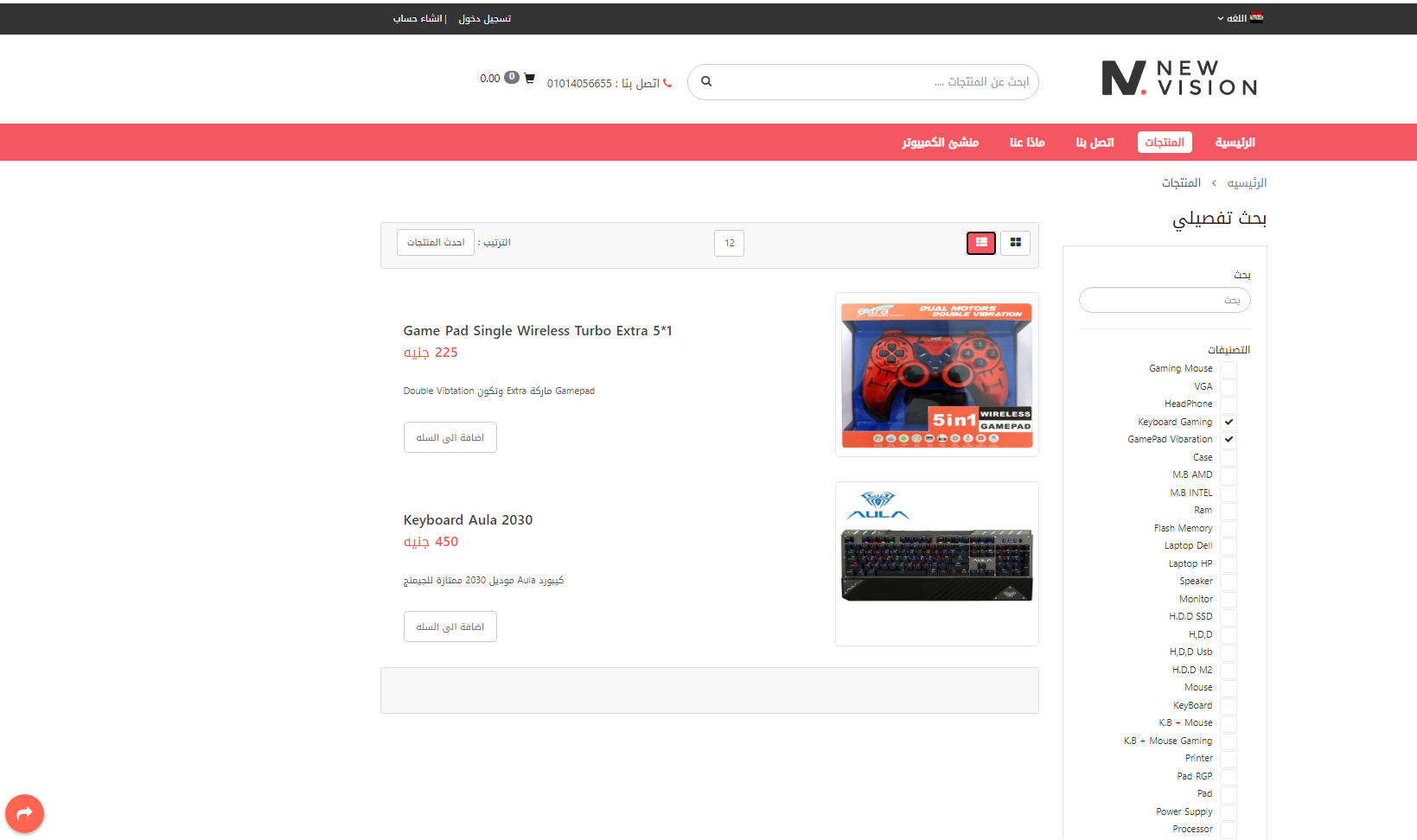Add Keyboard Aula 2030 to cart
1417x840 pixels.
point(450,627)
